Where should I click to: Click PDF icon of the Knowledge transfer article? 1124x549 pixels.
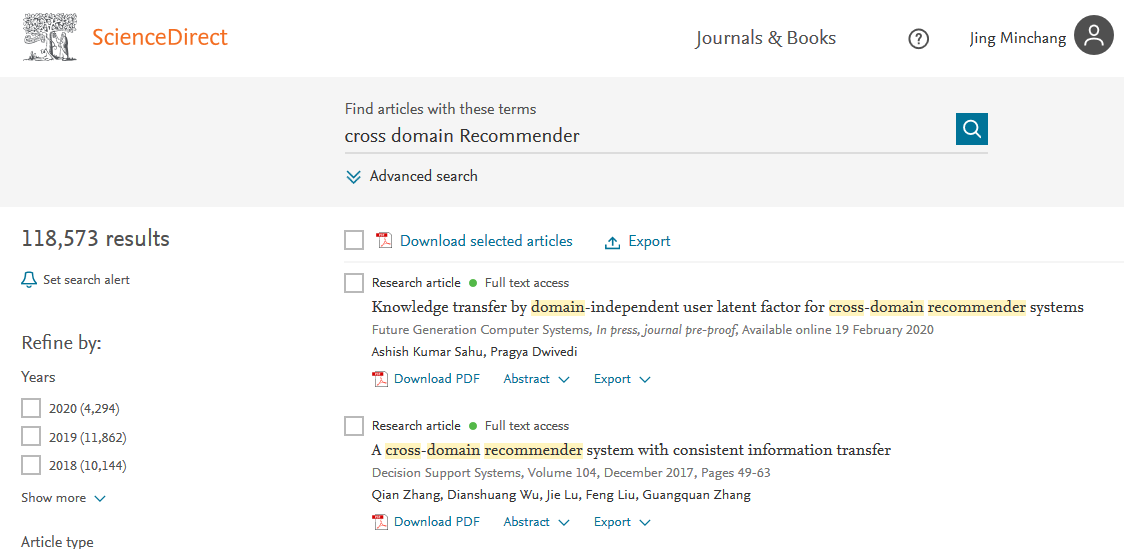tap(380, 379)
